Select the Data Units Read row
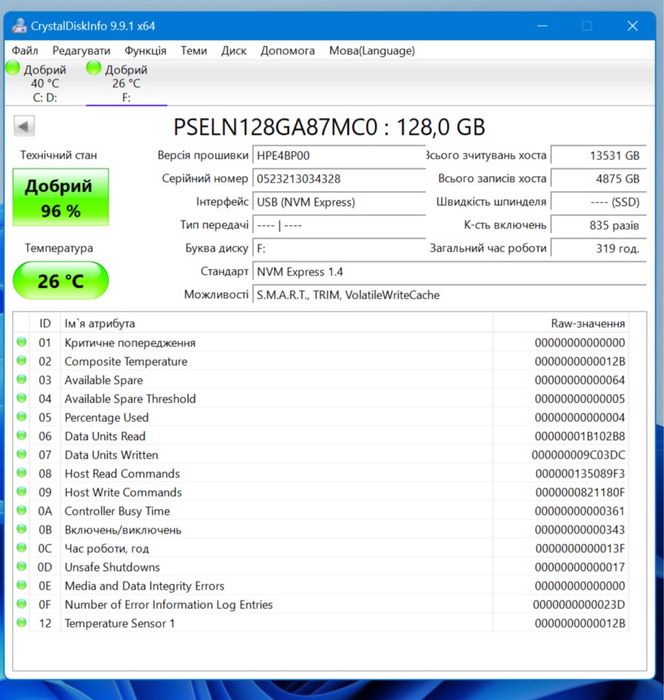664x700 pixels. [x=321, y=436]
